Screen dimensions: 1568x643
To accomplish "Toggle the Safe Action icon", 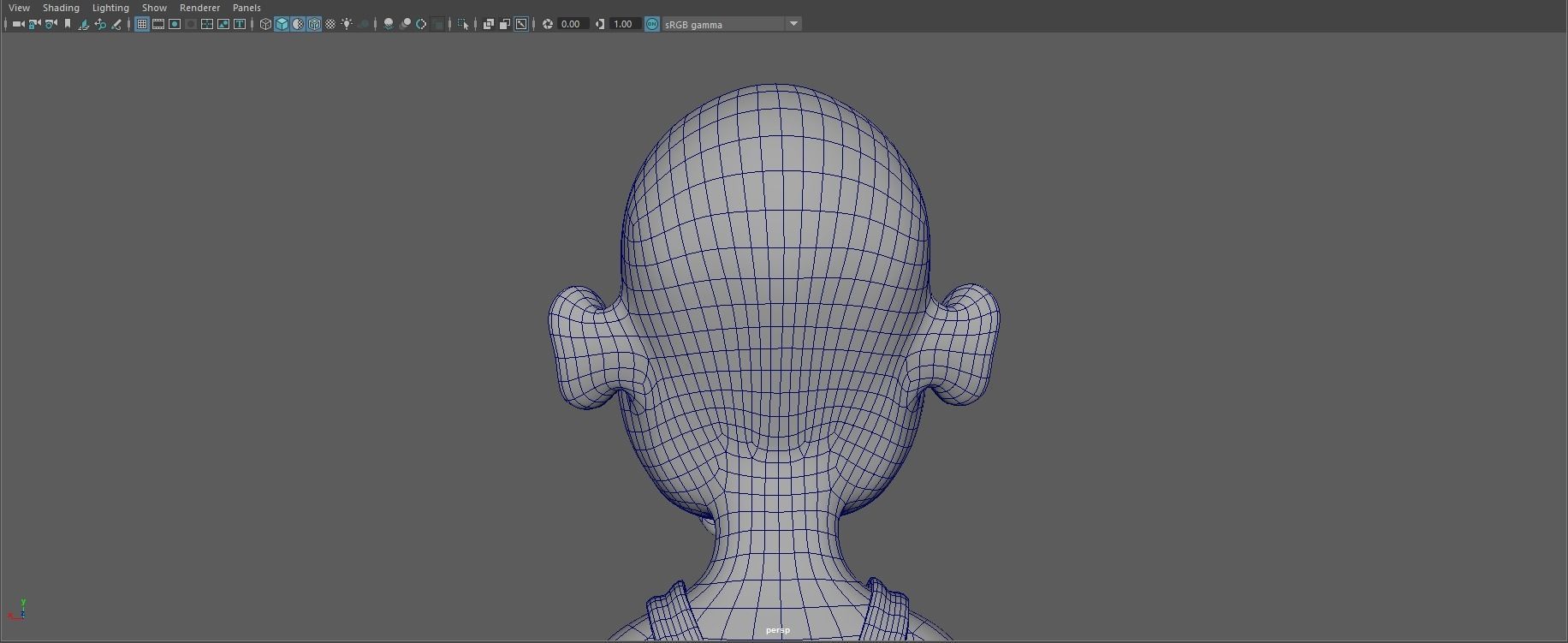I will pyautogui.click(x=223, y=24).
